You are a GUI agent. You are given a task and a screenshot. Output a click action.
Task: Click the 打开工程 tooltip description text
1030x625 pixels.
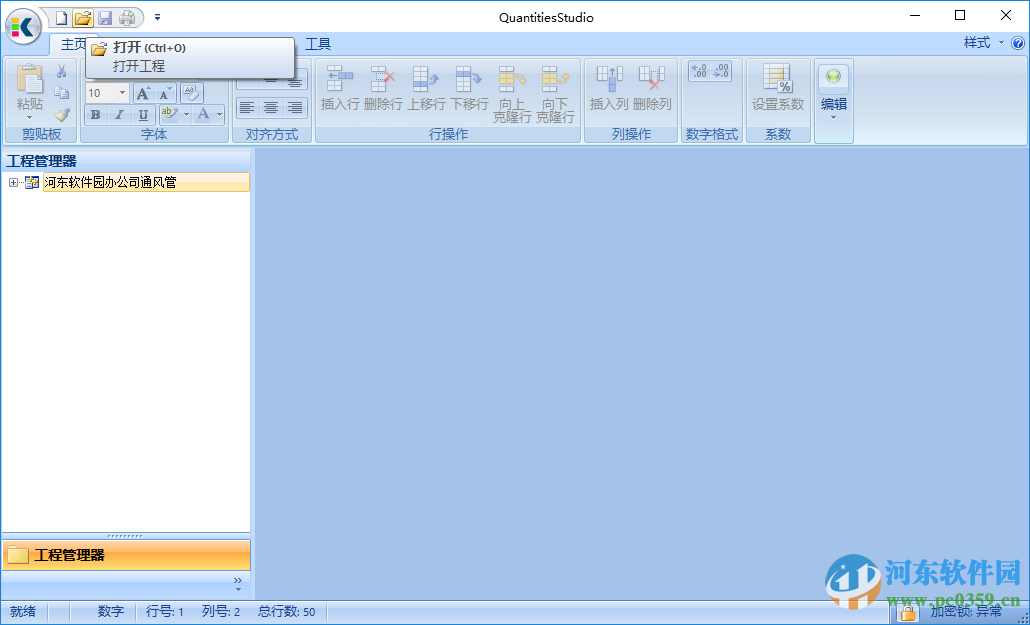139,66
